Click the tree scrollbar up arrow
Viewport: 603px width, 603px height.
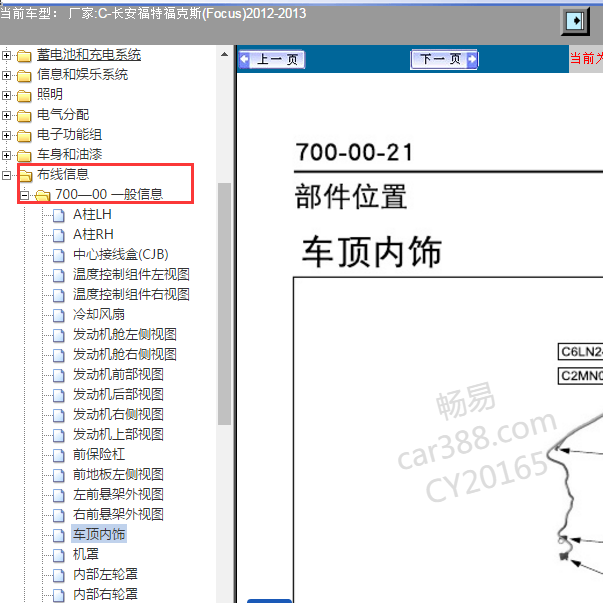[x=224, y=55]
